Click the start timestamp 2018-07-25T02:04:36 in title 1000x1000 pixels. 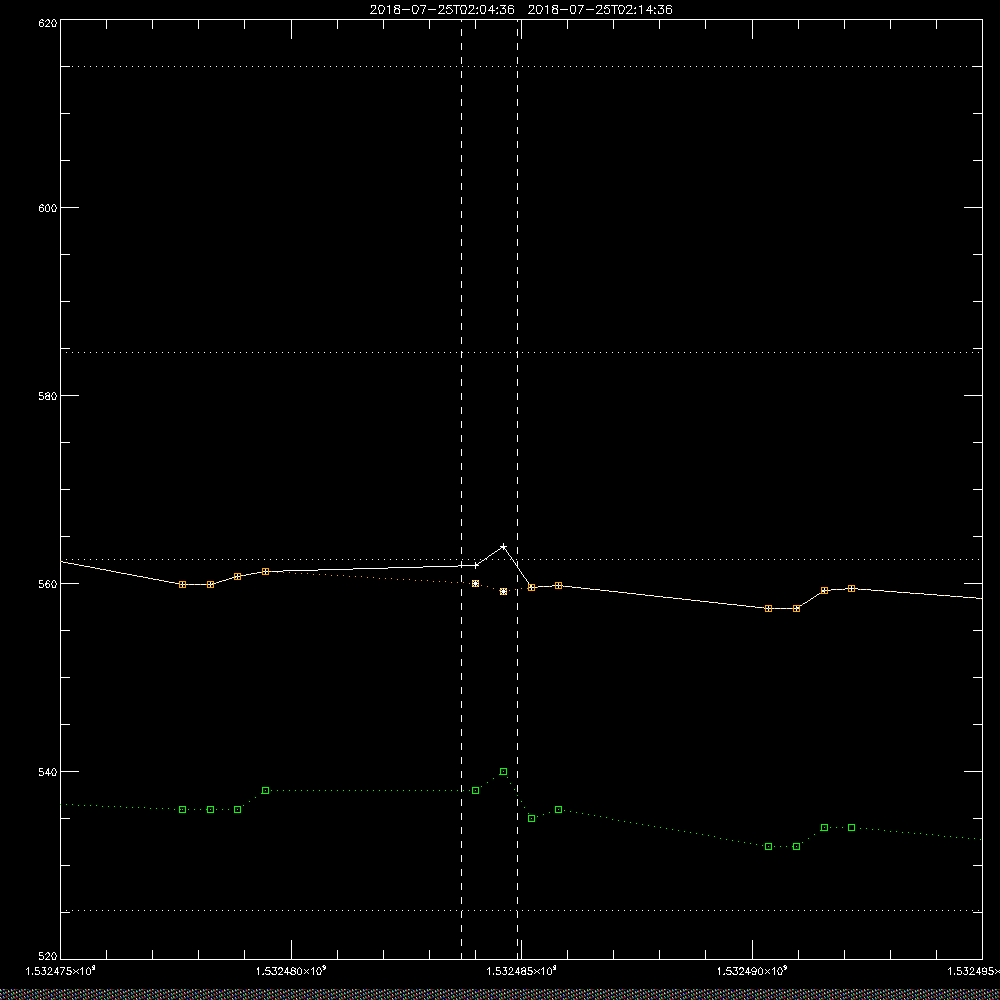tap(442, 10)
